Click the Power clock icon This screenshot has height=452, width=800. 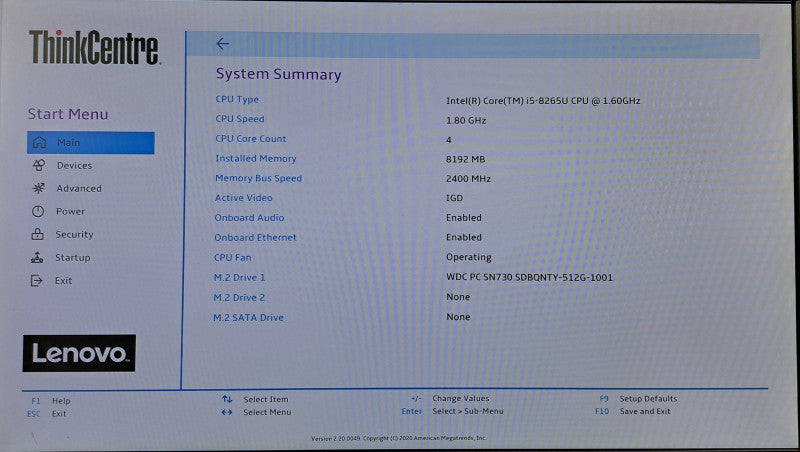[x=38, y=211]
